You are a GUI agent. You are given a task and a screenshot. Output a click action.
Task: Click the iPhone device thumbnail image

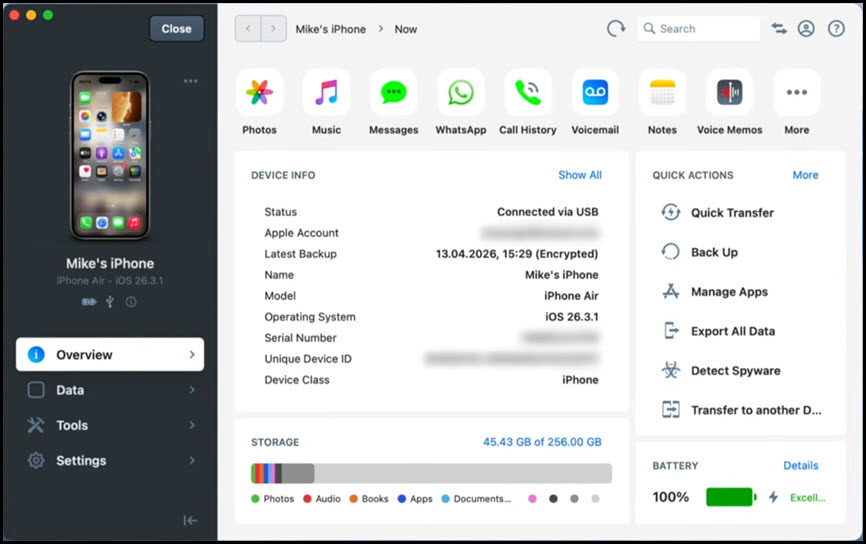[x=110, y=155]
